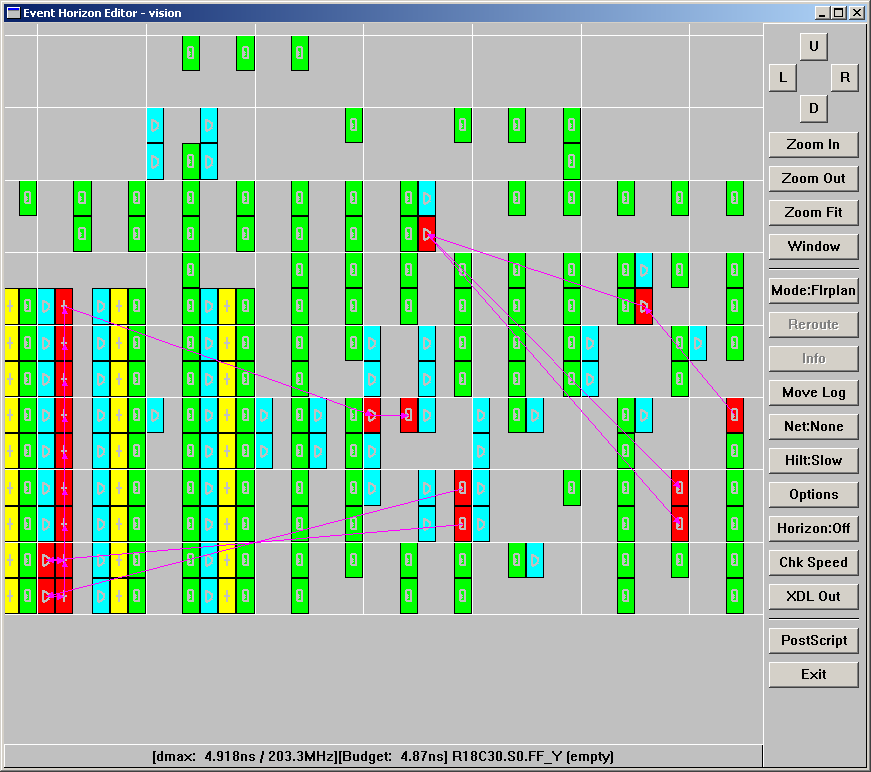
Task: Pan the view up with the U button
Action: (x=813, y=46)
